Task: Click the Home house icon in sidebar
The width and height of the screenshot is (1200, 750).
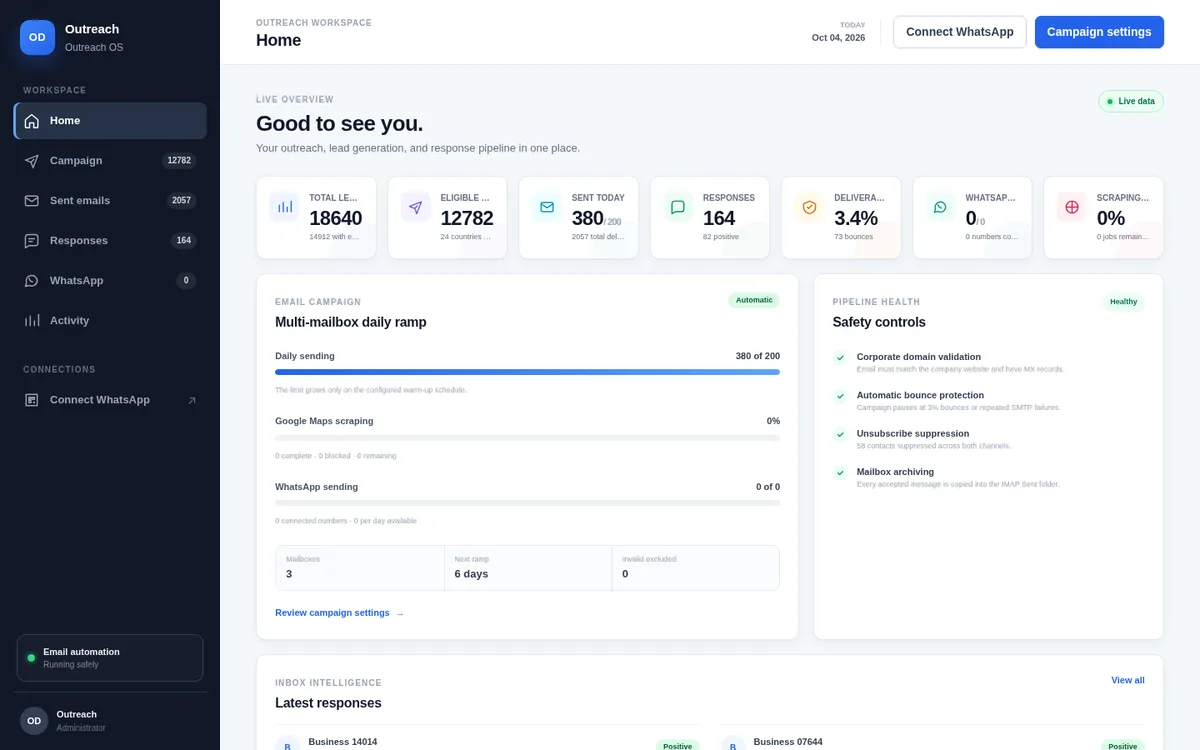Action: pyautogui.click(x=32, y=121)
